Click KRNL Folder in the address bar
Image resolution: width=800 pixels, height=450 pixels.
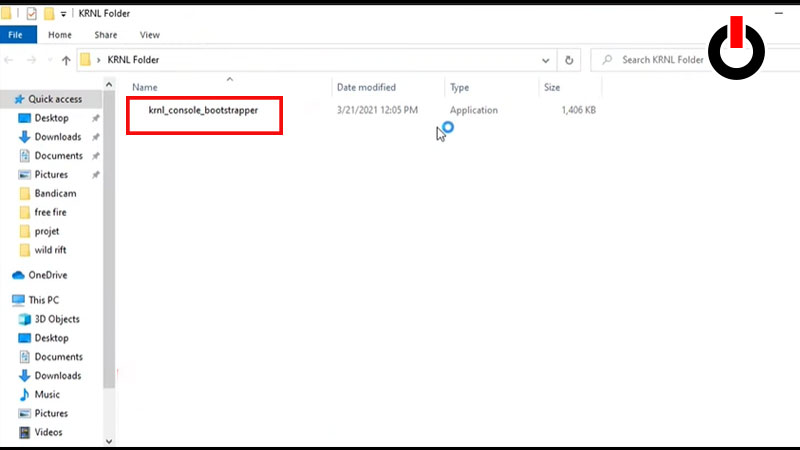pos(133,60)
